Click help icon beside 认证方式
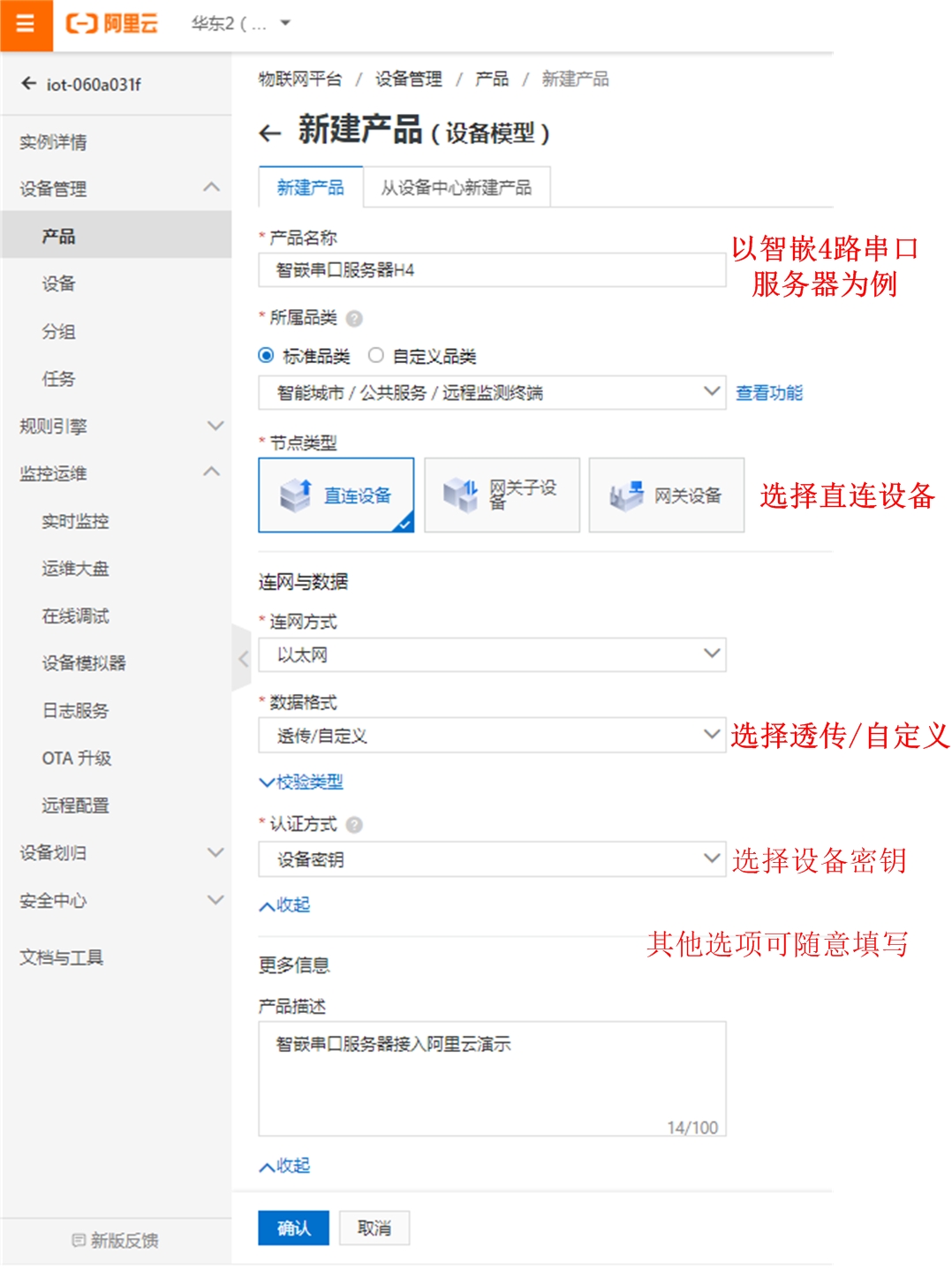 point(354,825)
